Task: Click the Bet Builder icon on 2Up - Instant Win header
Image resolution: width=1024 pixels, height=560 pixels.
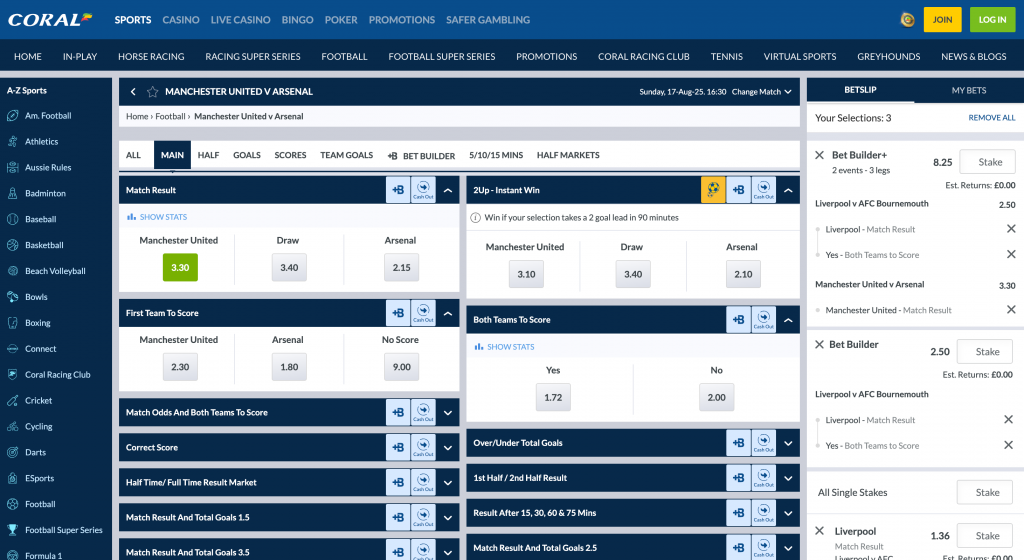Action: [739, 190]
